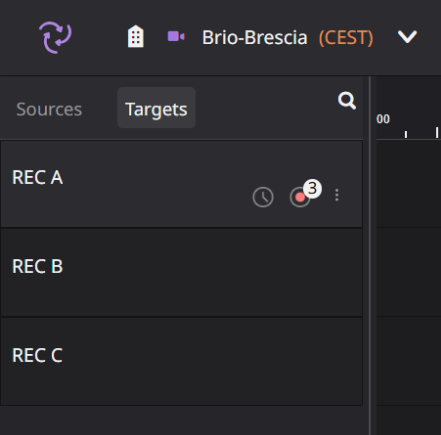Click the purple video camera icon

[176, 36]
